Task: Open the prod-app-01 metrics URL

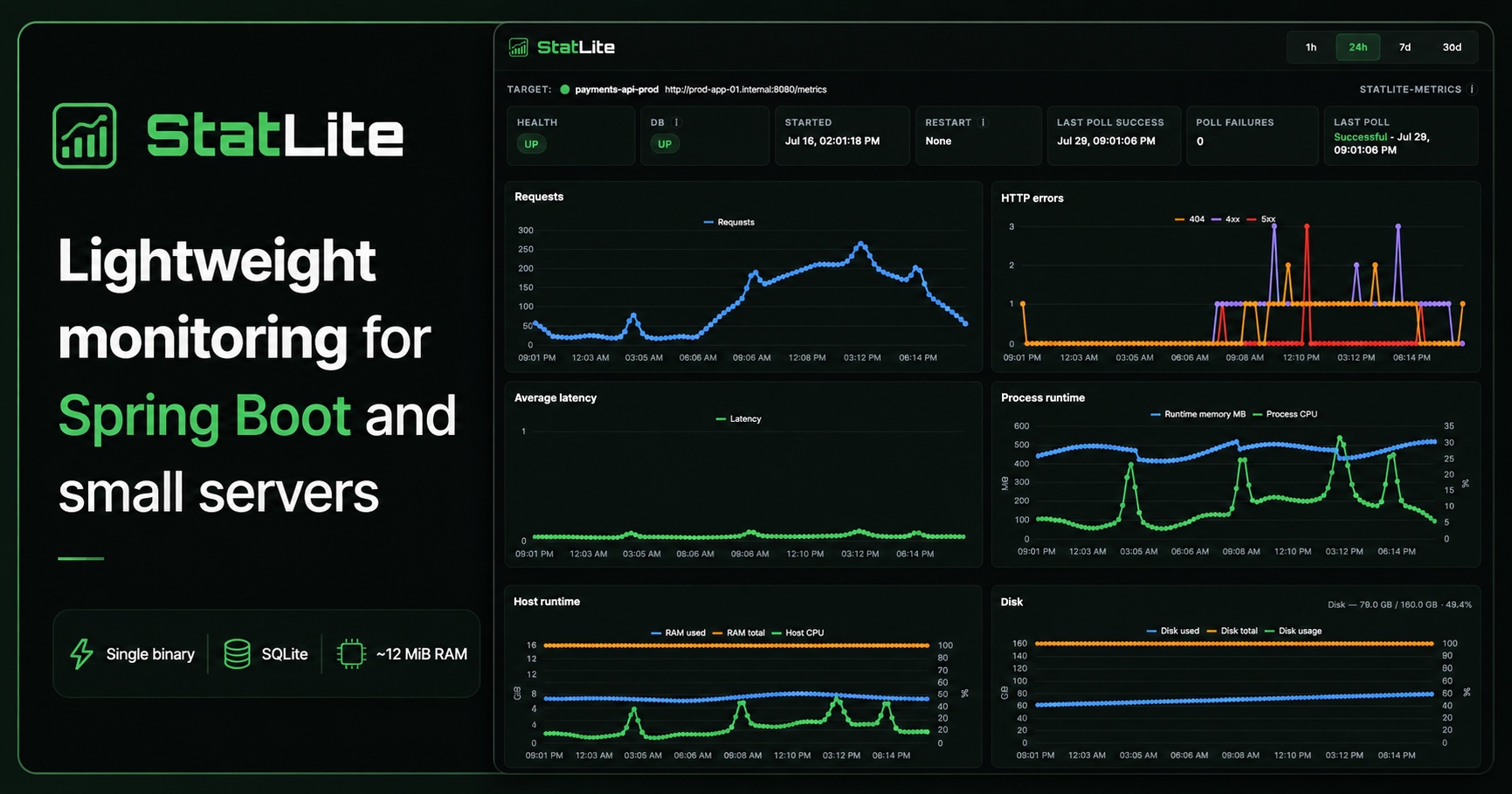Action: (x=746, y=89)
